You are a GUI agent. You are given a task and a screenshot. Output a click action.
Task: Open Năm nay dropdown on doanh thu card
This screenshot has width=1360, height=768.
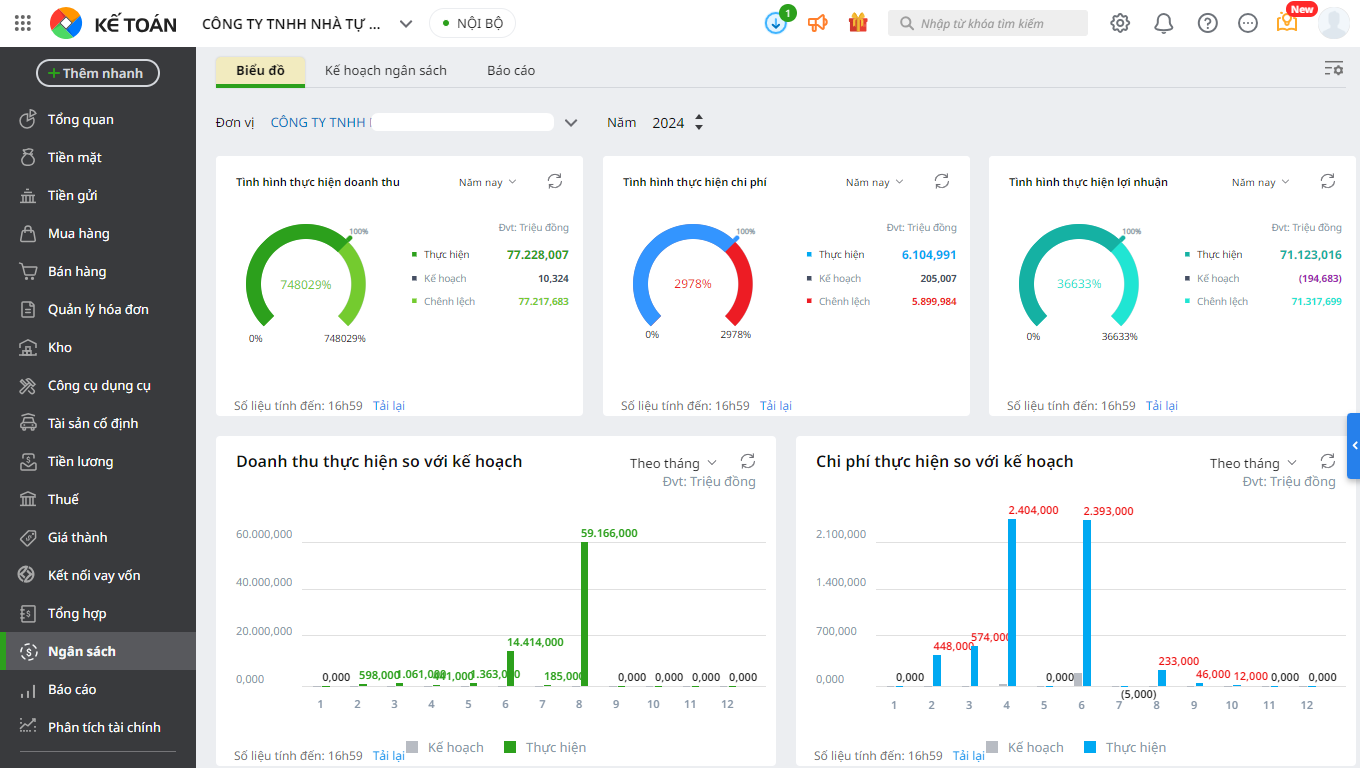pyautogui.click(x=488, y=182)
